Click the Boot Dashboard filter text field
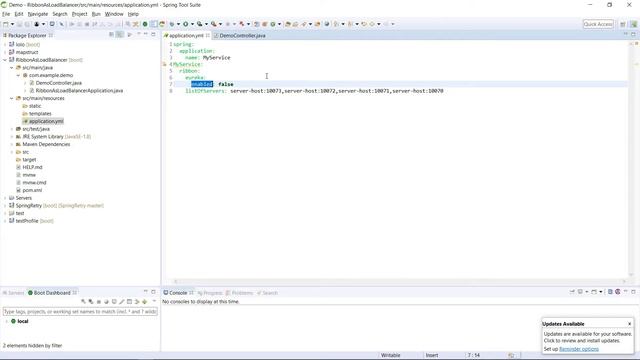 (x=80, y=311)
